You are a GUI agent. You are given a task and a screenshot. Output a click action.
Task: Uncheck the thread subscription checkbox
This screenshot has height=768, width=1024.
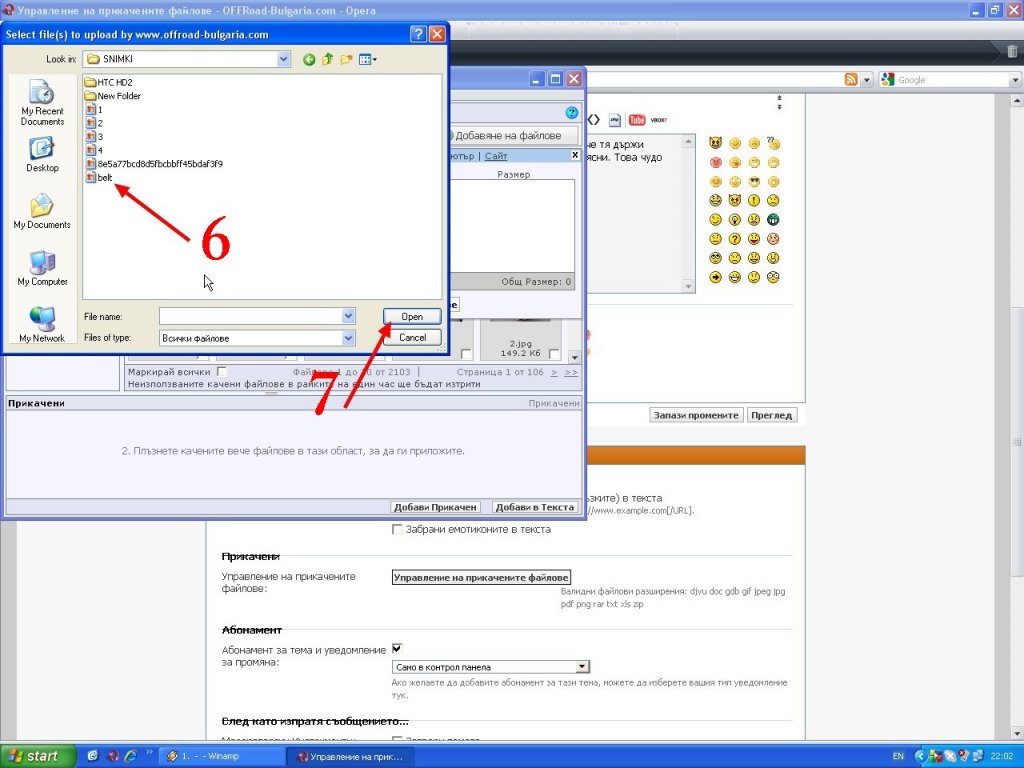(x=397, y=648)
